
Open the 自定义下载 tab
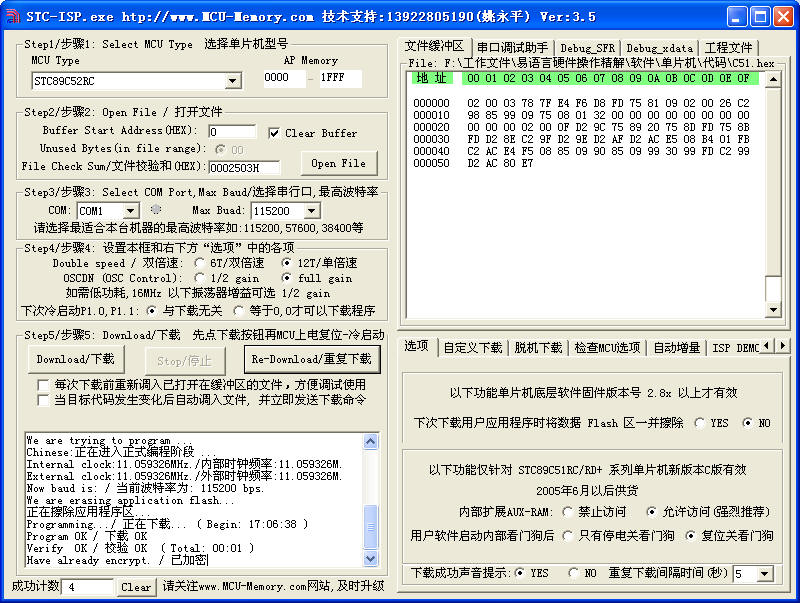[473, 348]
